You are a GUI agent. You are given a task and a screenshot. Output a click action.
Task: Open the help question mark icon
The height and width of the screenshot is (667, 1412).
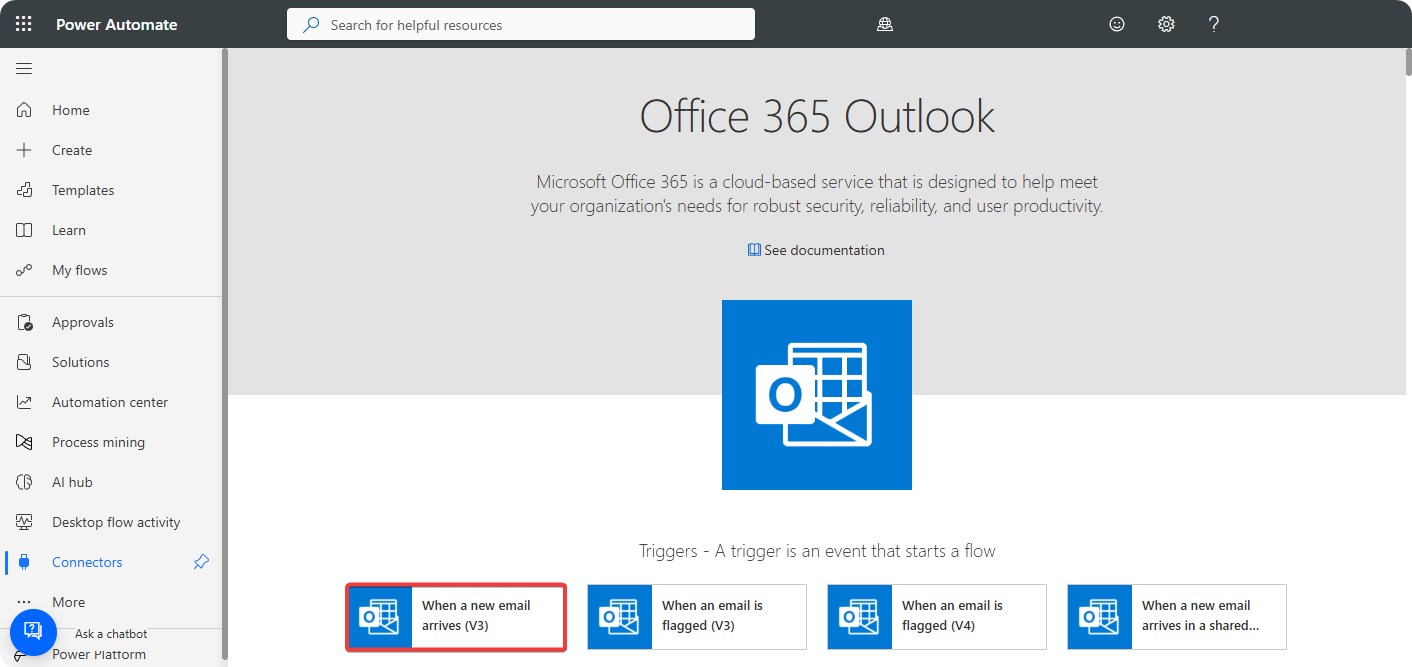point(1214,24)
